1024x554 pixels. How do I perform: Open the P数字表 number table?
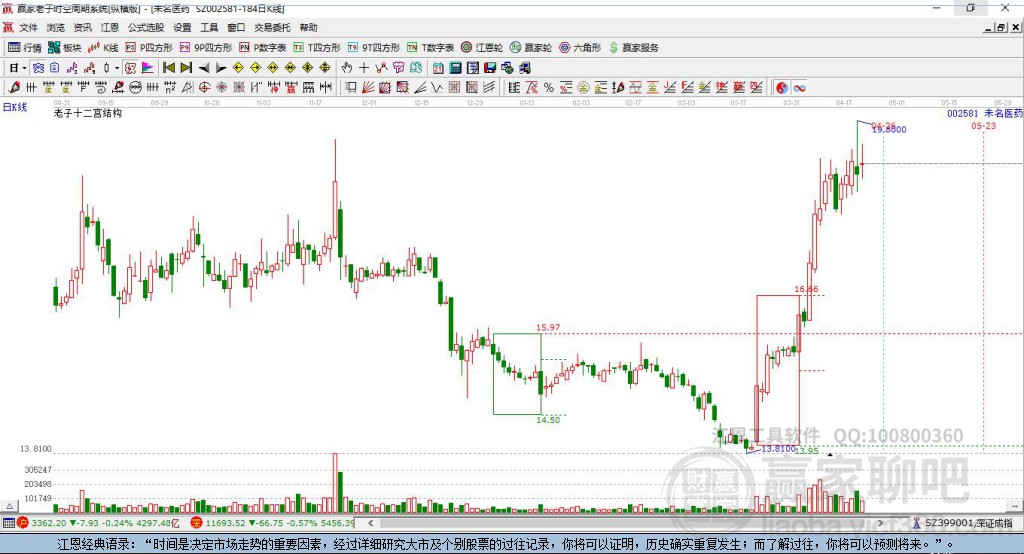point(263,48)
